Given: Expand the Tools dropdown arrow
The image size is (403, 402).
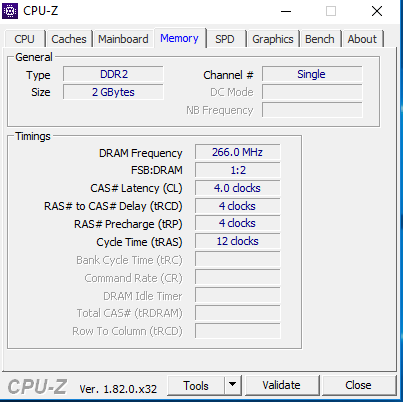Looking at the screenshot, I should tap(233, 385).
